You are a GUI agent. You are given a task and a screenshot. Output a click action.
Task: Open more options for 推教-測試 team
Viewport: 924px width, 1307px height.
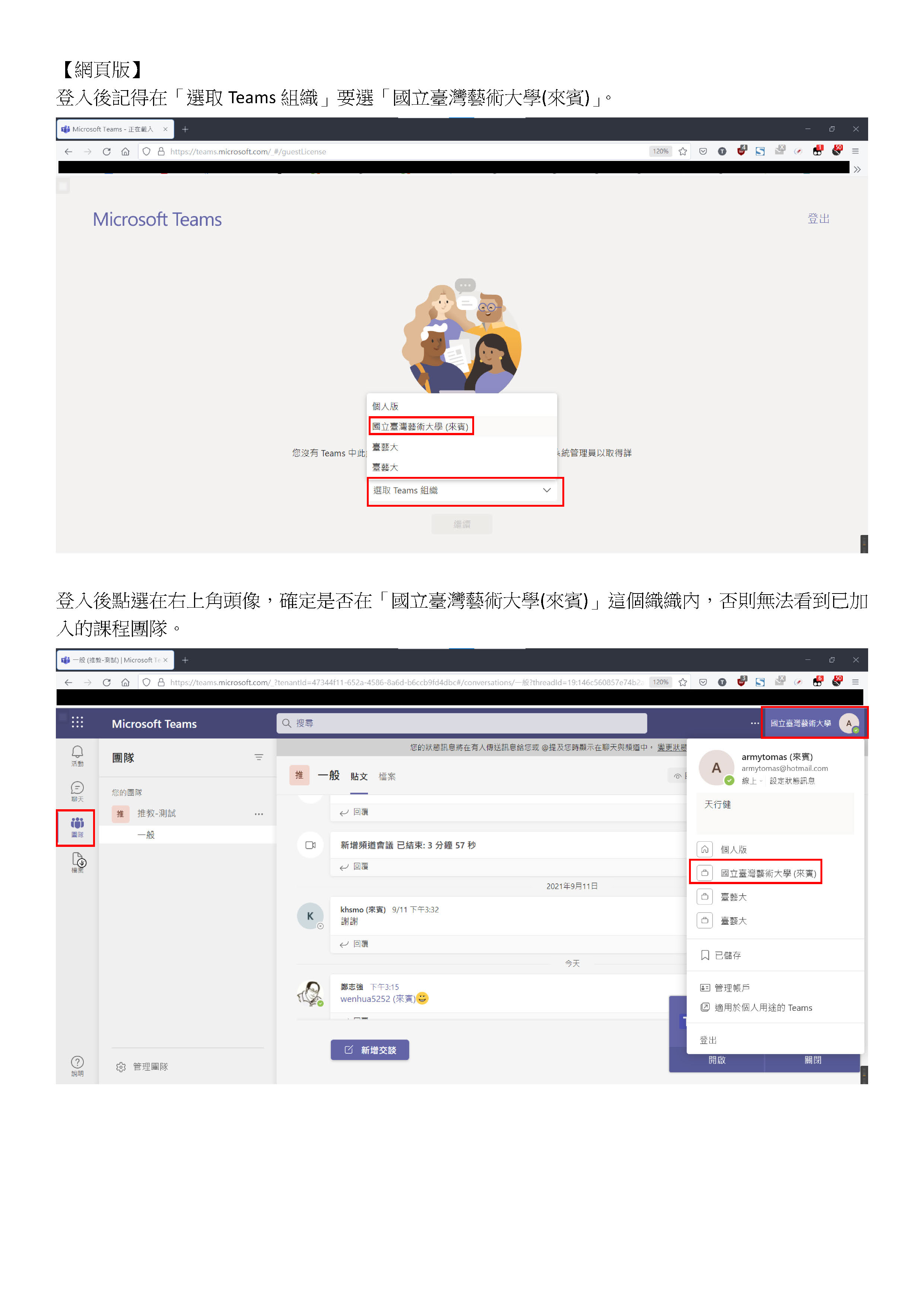pyautogui.click(x=259, y=814)
